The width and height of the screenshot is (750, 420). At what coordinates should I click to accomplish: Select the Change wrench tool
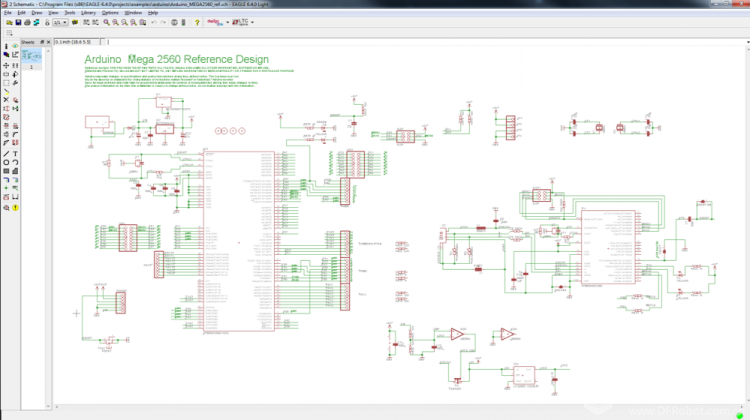[15, 82]
